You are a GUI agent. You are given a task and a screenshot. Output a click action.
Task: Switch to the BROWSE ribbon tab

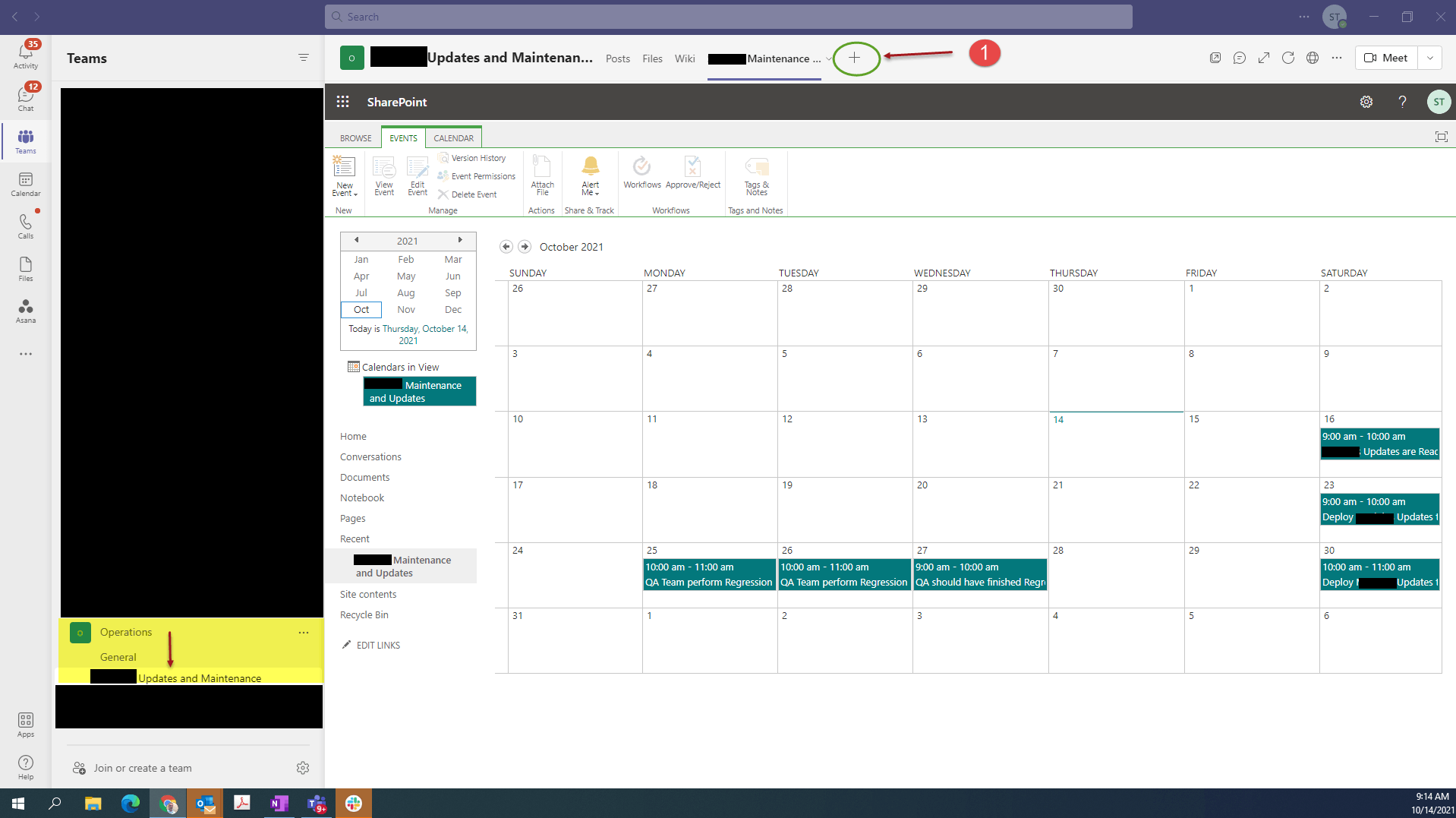[x=356, y=138]
